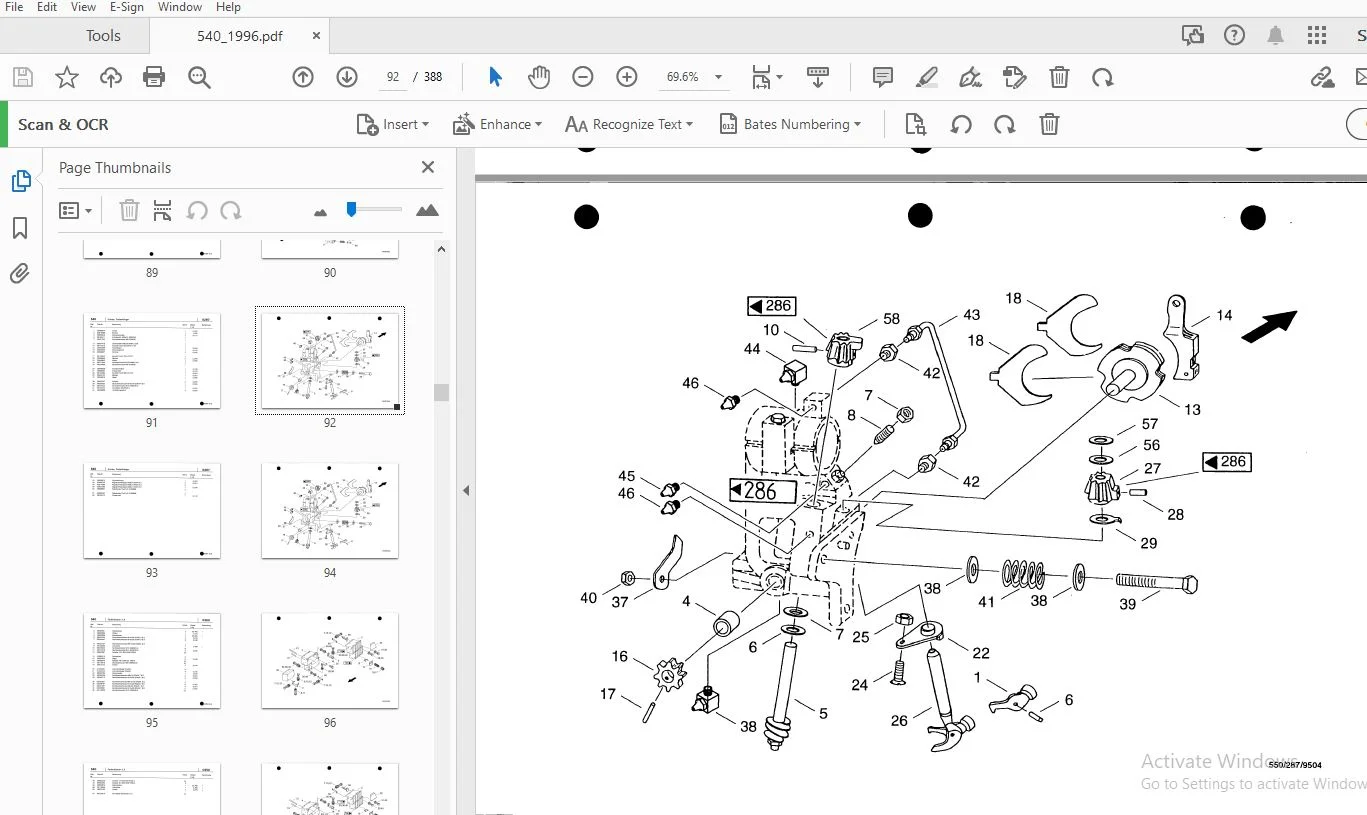Close the 540_1996.pdf document tab
The image size is (1367, 815).
click(317, 36)
